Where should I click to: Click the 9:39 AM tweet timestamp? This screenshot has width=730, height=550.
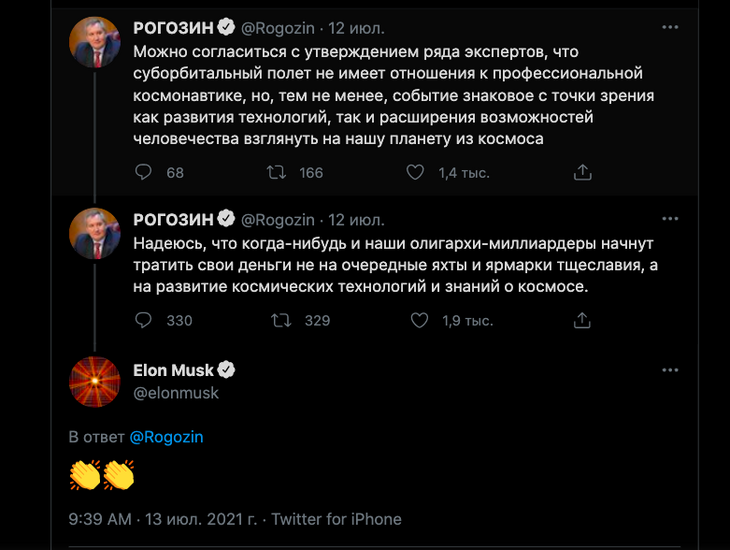point(100,519)
